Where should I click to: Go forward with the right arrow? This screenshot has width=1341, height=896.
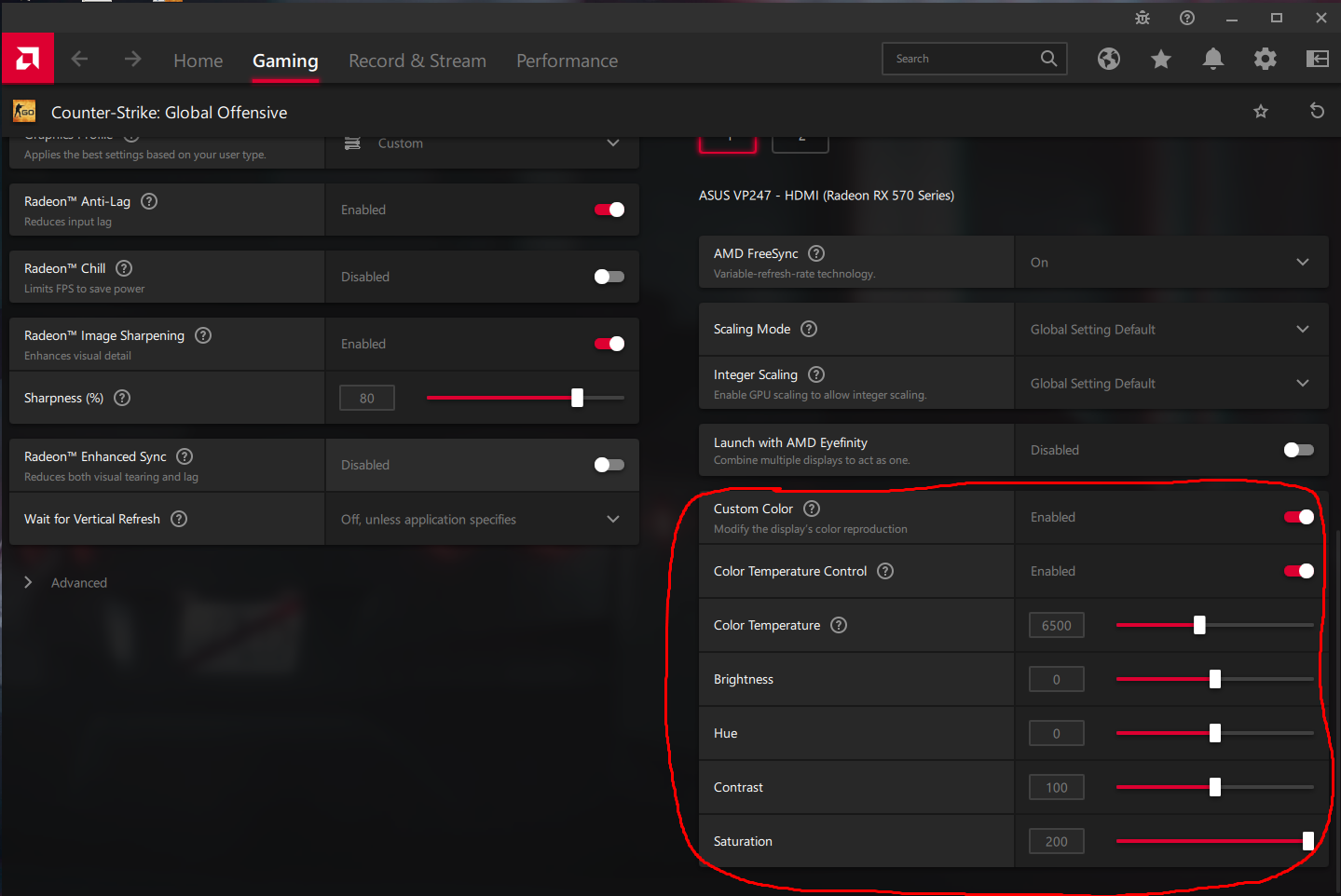coord(133,59)
